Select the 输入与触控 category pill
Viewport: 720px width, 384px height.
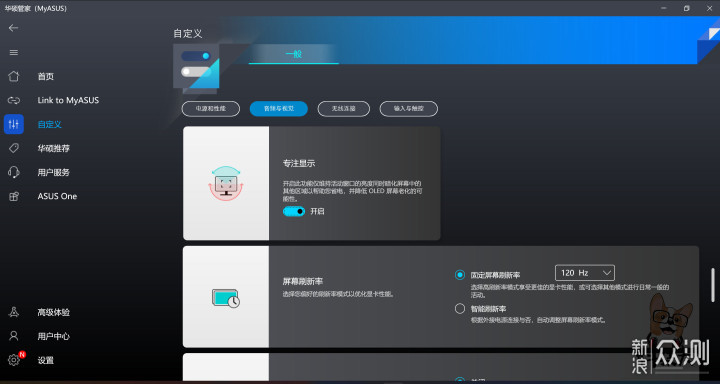point(409,109)
